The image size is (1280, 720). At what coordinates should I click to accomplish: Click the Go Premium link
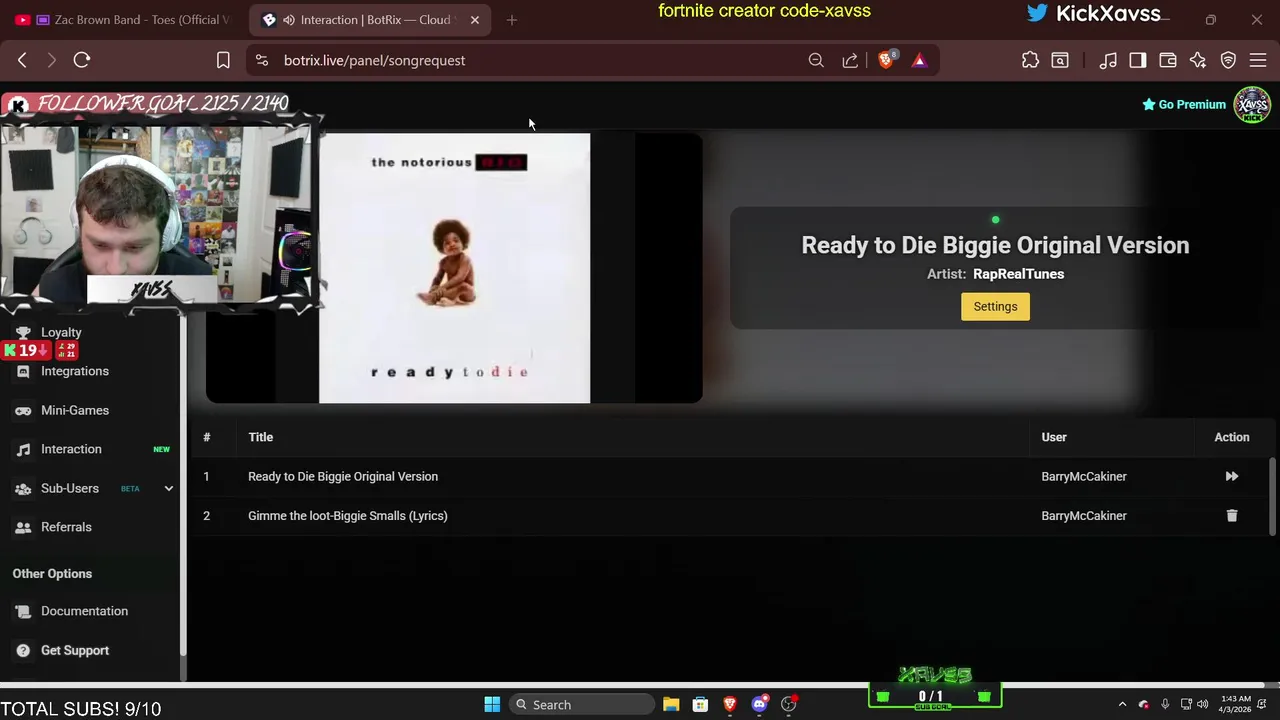click(x=1184, y=104)
